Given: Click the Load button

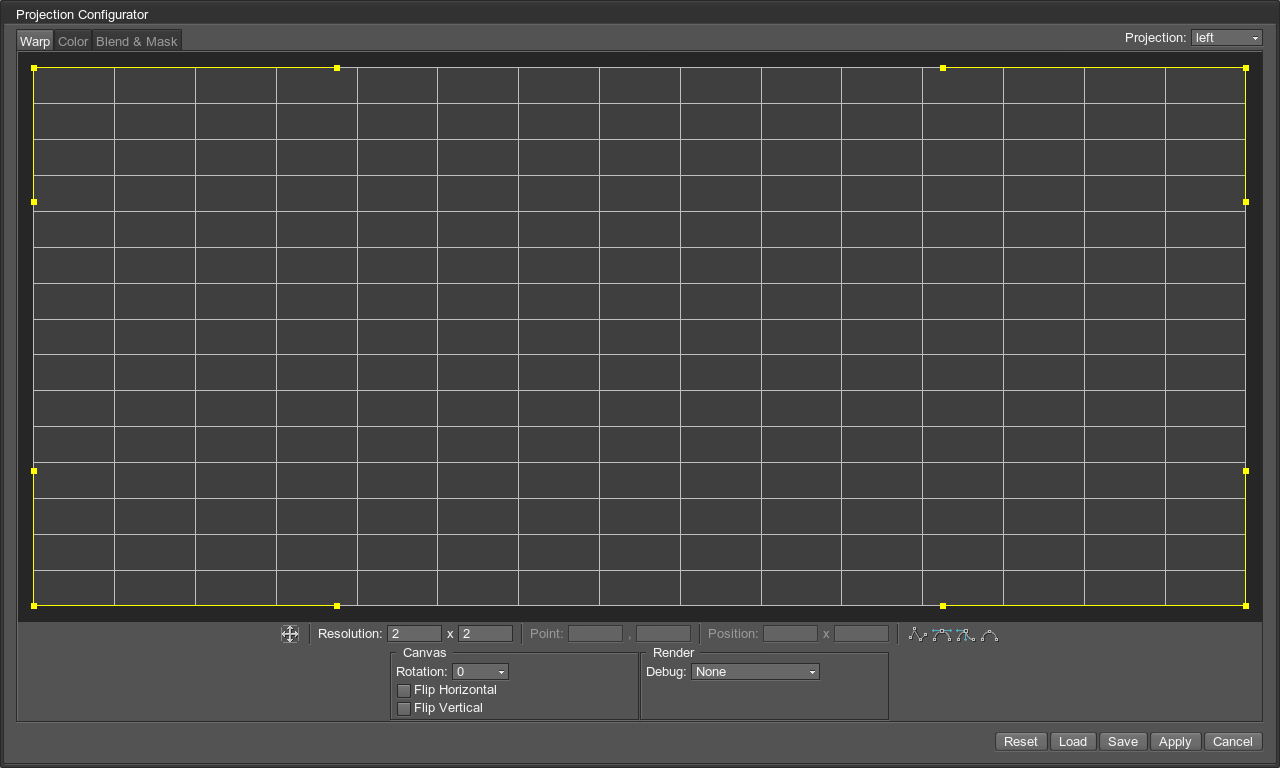Looking at the screenshot, I should tap(1073, 741).
